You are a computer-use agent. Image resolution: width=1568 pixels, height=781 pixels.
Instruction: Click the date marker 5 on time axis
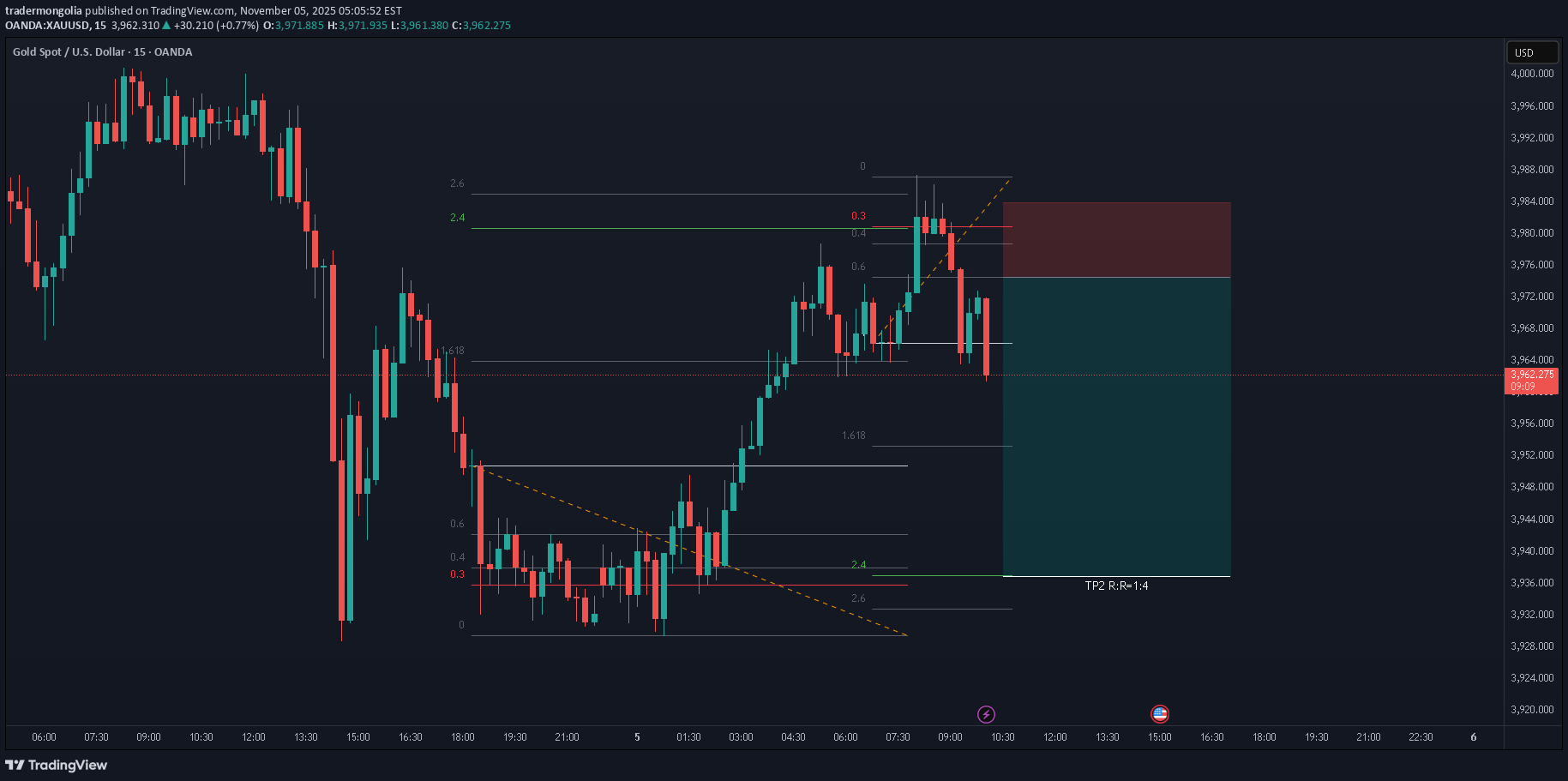point(637,737)
